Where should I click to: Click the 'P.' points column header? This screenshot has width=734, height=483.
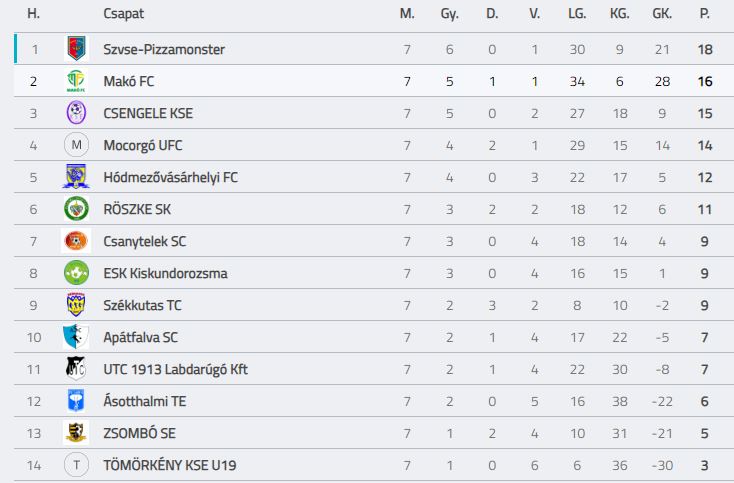point(705,14)
